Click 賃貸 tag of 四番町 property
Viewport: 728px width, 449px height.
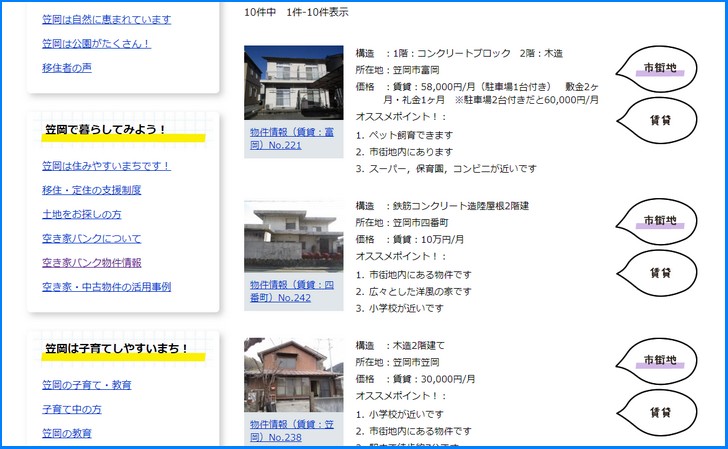[x=657, y=273]
